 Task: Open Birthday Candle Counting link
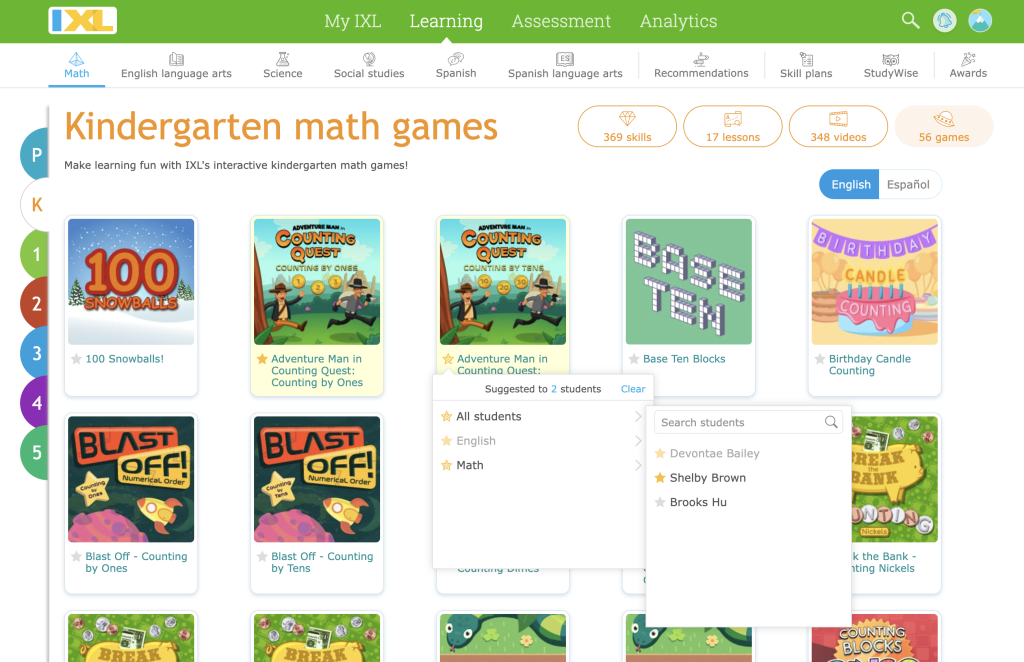[869, 365]
